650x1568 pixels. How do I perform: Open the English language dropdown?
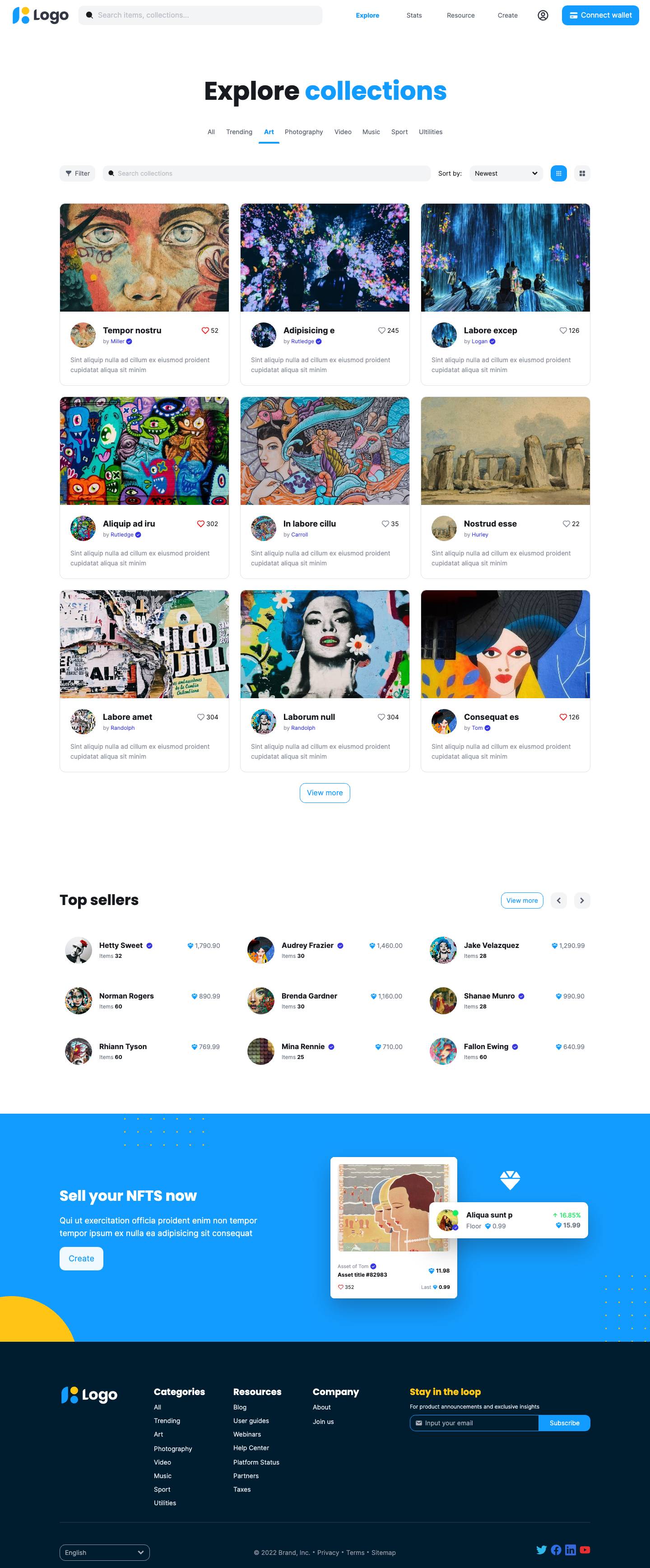[105, 1552]
